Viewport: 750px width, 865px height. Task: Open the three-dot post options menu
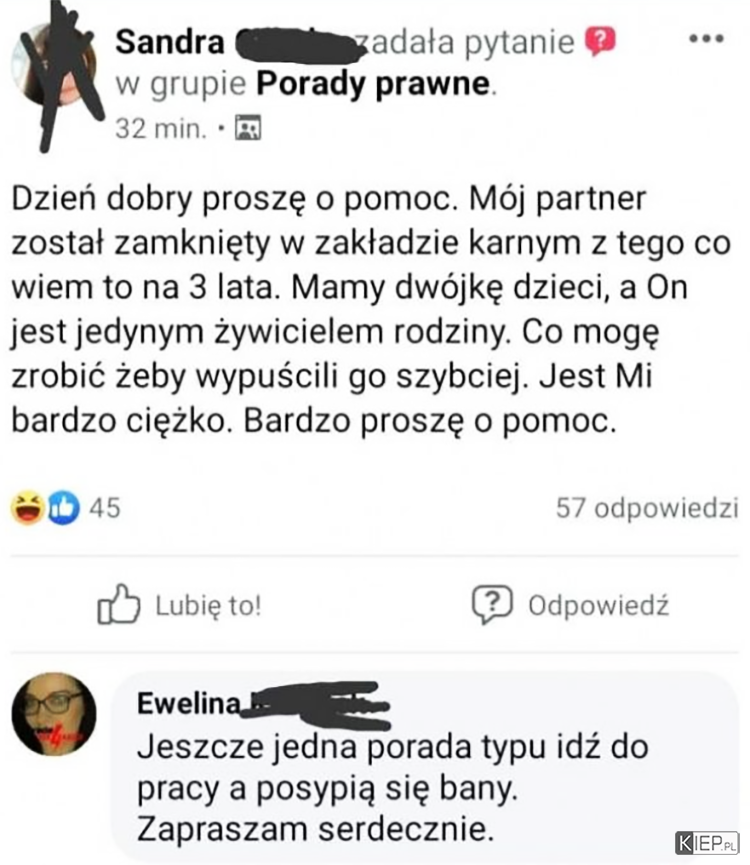[x=706, y=39]
